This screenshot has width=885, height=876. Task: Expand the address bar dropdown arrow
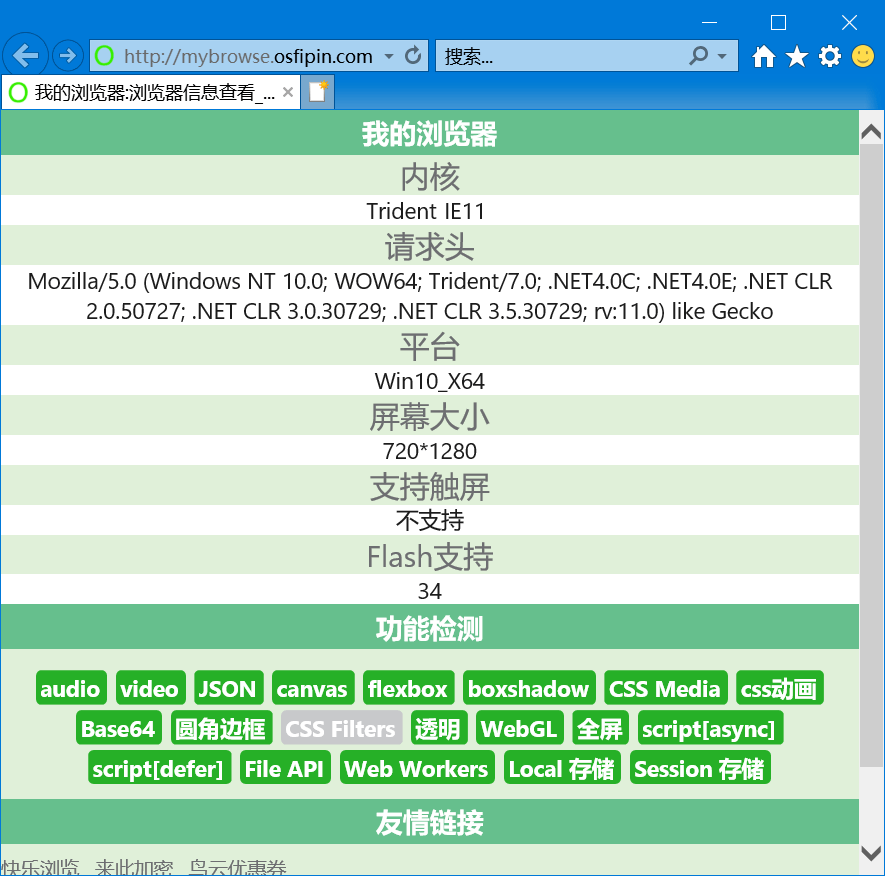tap(389, 57)
